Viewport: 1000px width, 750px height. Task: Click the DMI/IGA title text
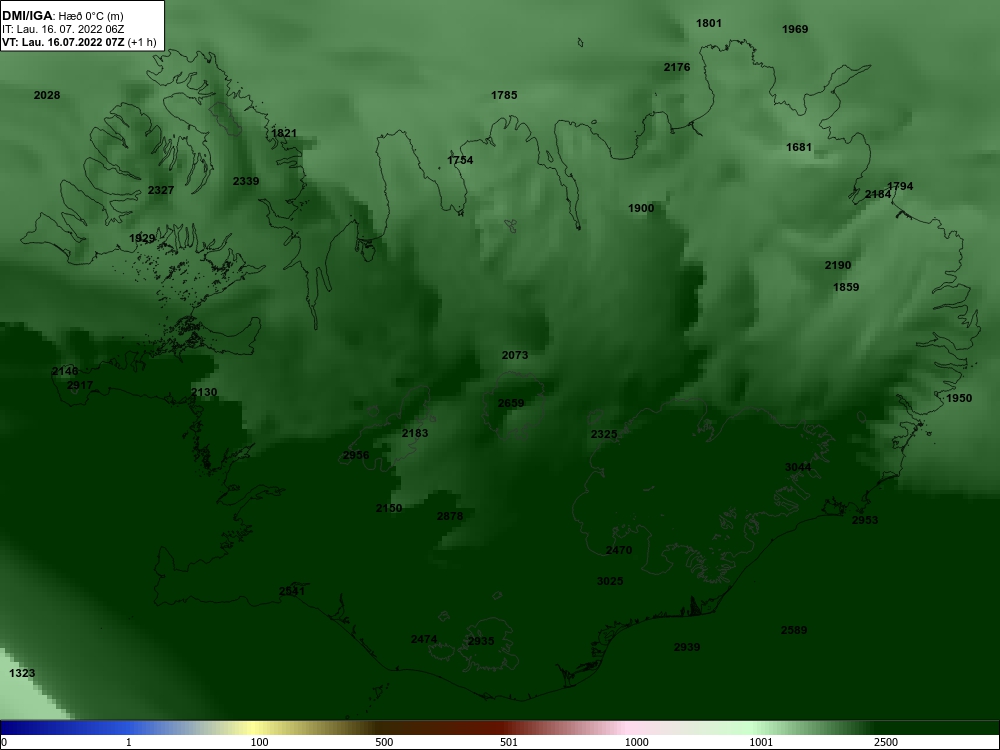[27, 16]
